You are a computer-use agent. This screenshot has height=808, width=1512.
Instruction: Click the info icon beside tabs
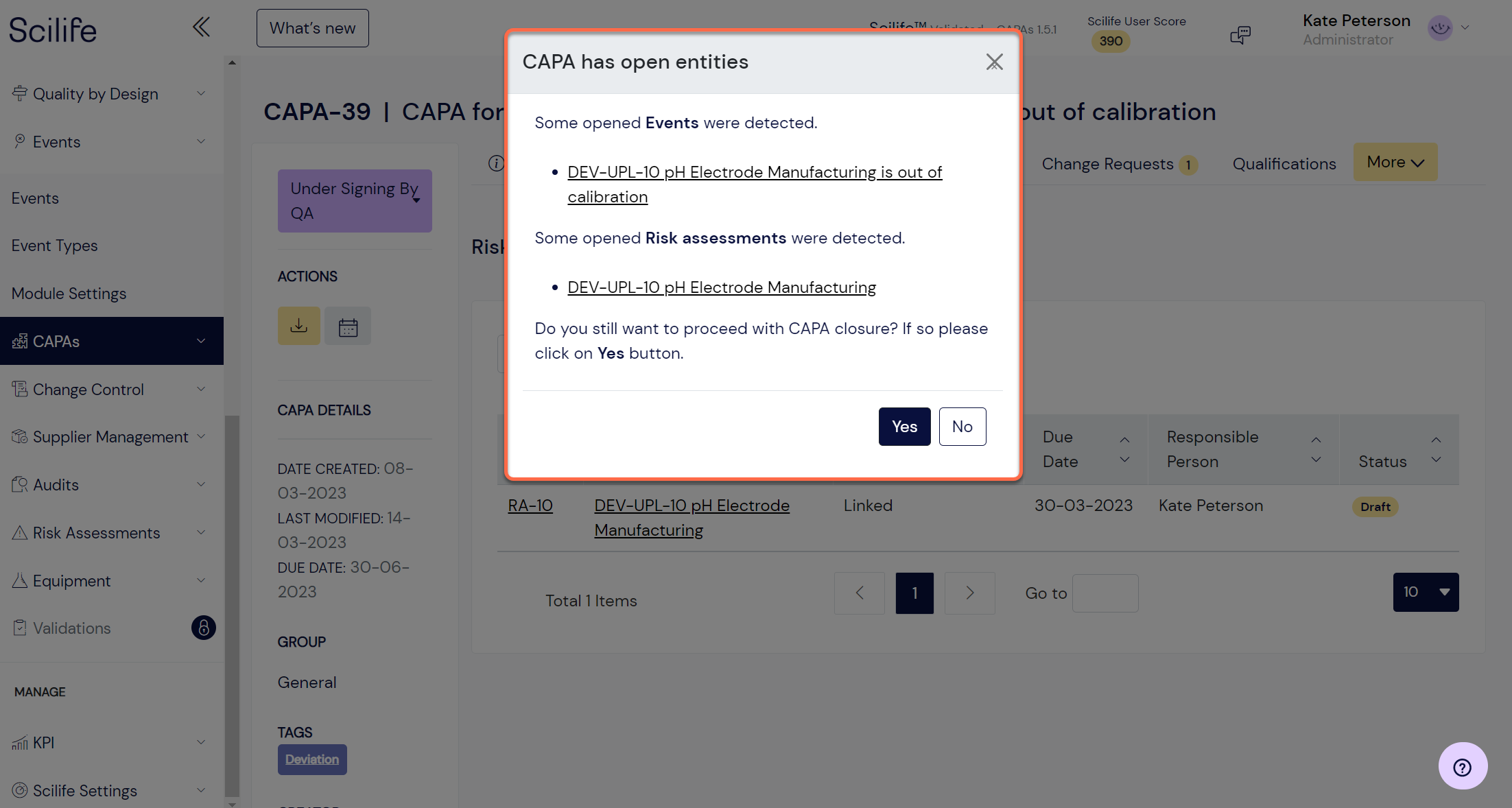496,163
